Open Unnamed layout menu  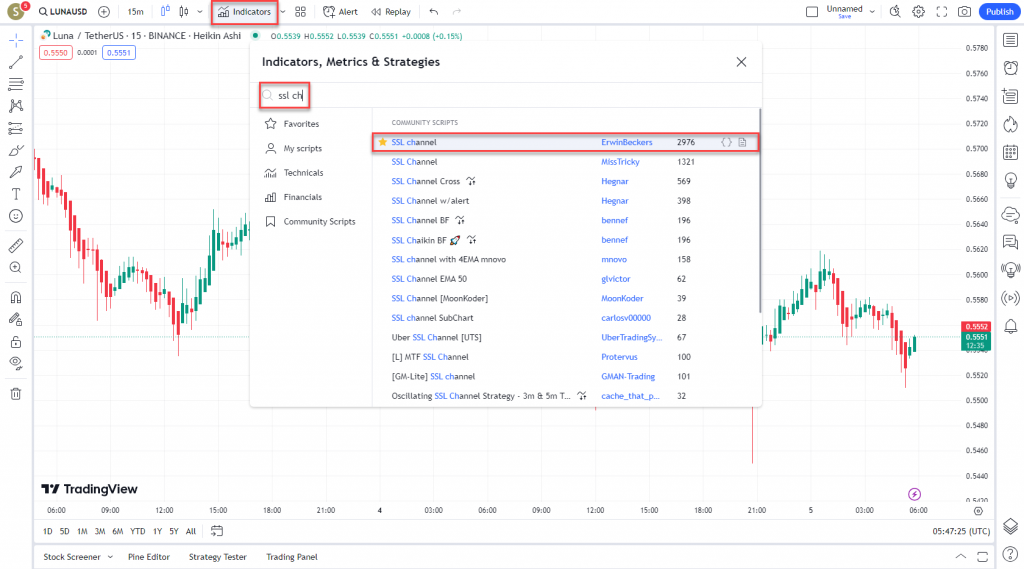point(850,11)
